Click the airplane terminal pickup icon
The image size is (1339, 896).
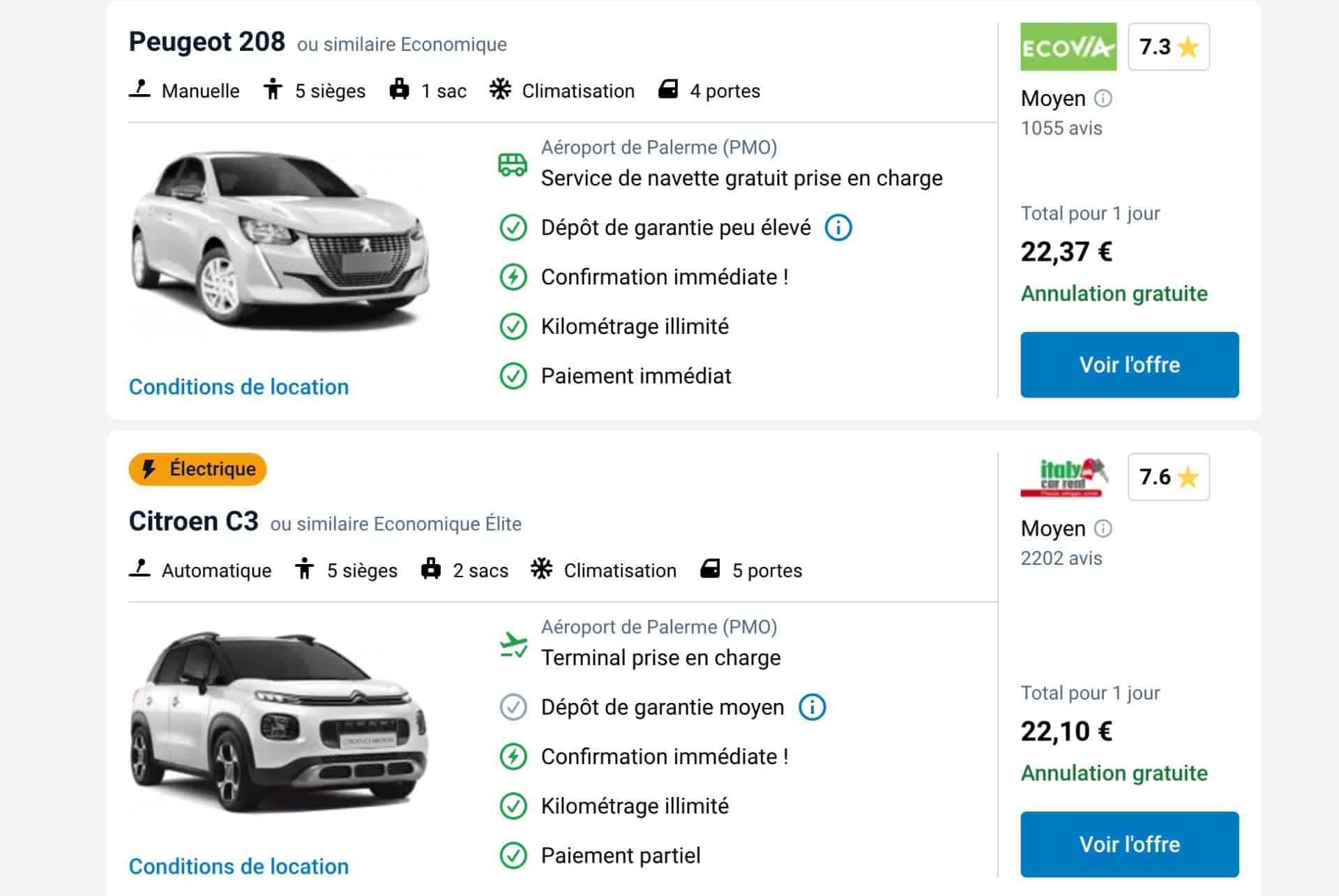tap(513, 644)
